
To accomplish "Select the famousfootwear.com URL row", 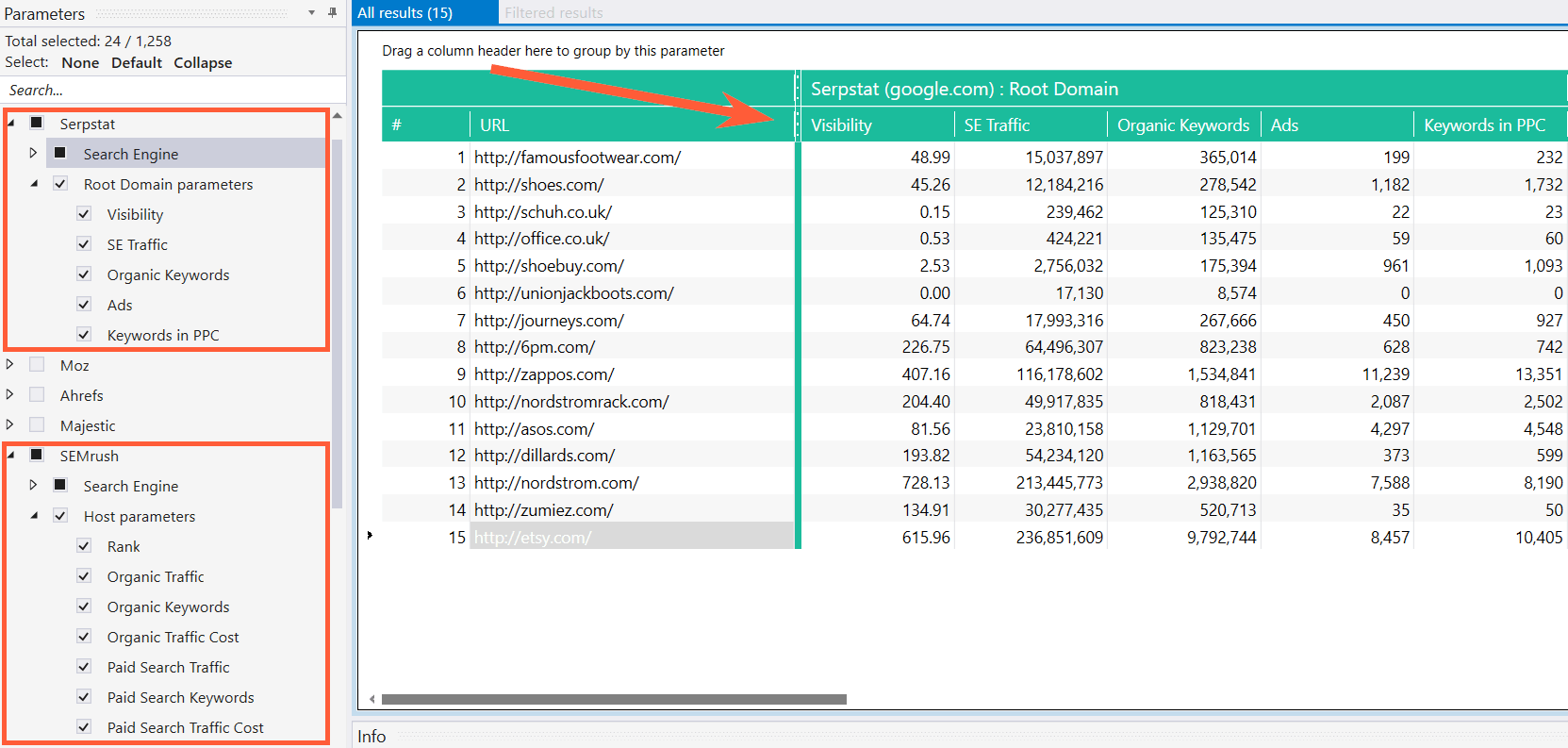I will [x=632, y=157].
